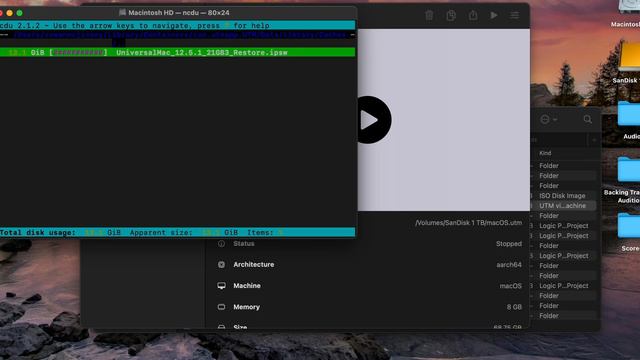Select the aarch64 architecture value

(509, 264)
